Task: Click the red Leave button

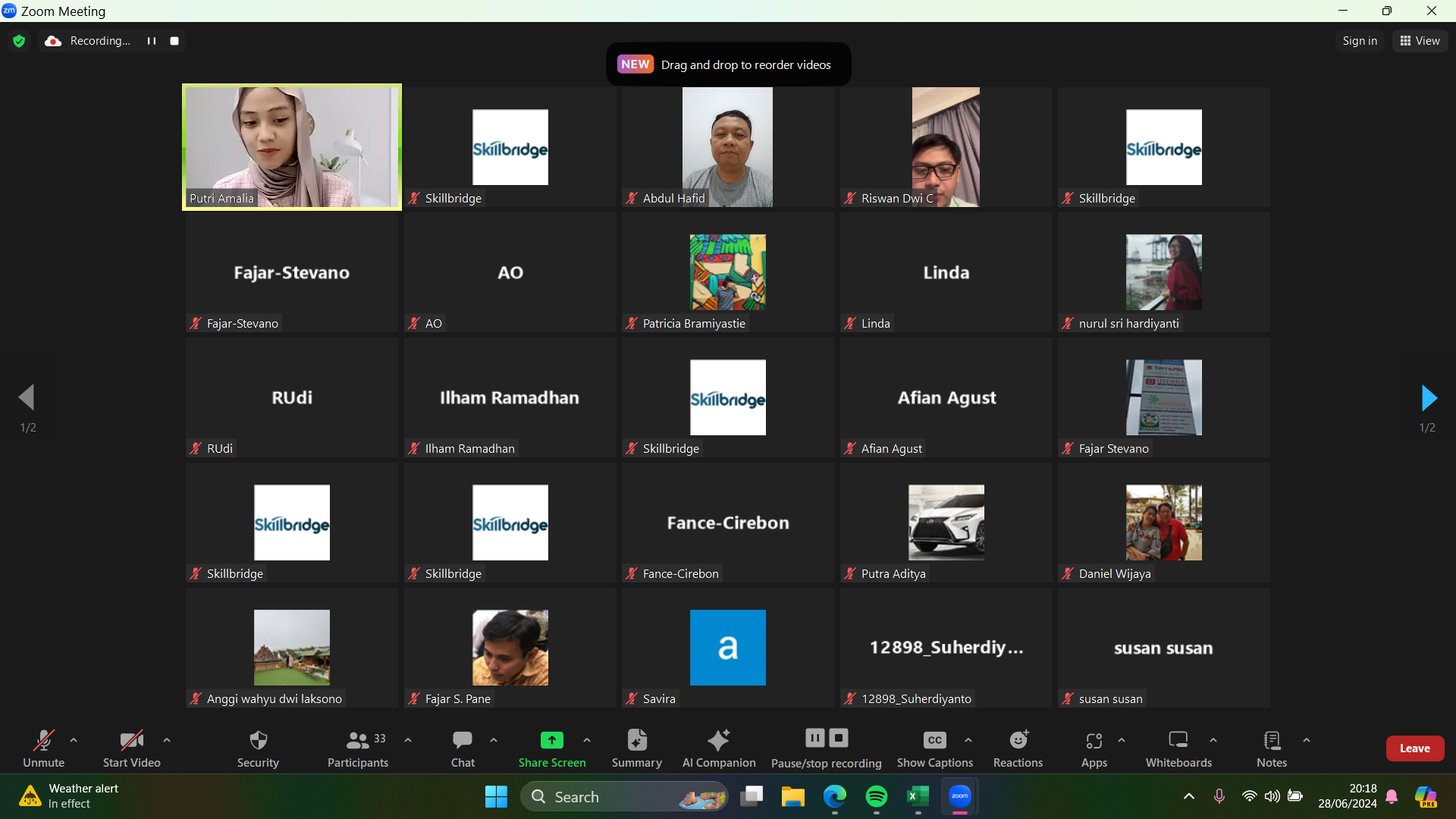Action: tap(1414, 748)
